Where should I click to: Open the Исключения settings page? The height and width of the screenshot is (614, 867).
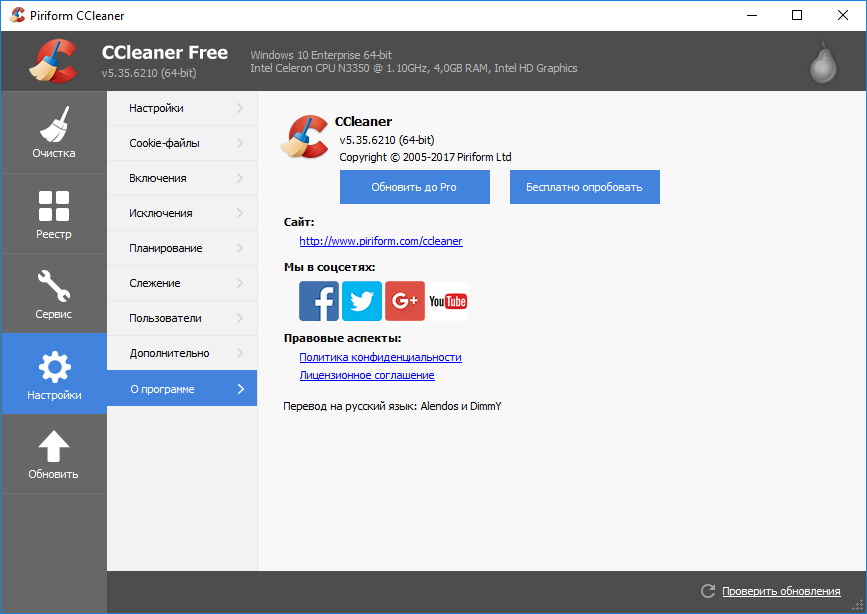pyautogui.click(x=182, y=213)
